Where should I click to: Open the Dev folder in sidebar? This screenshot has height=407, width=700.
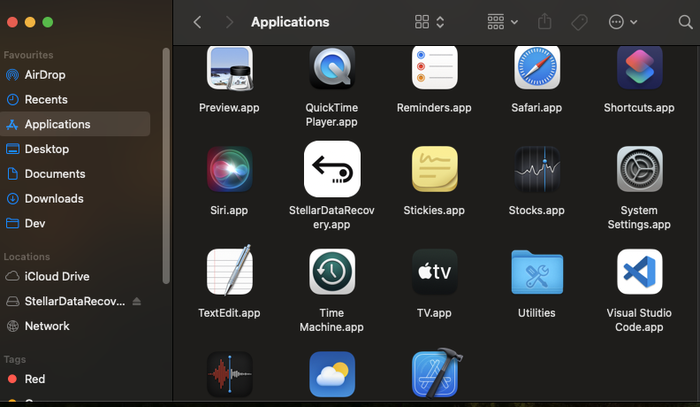(75, 223)
